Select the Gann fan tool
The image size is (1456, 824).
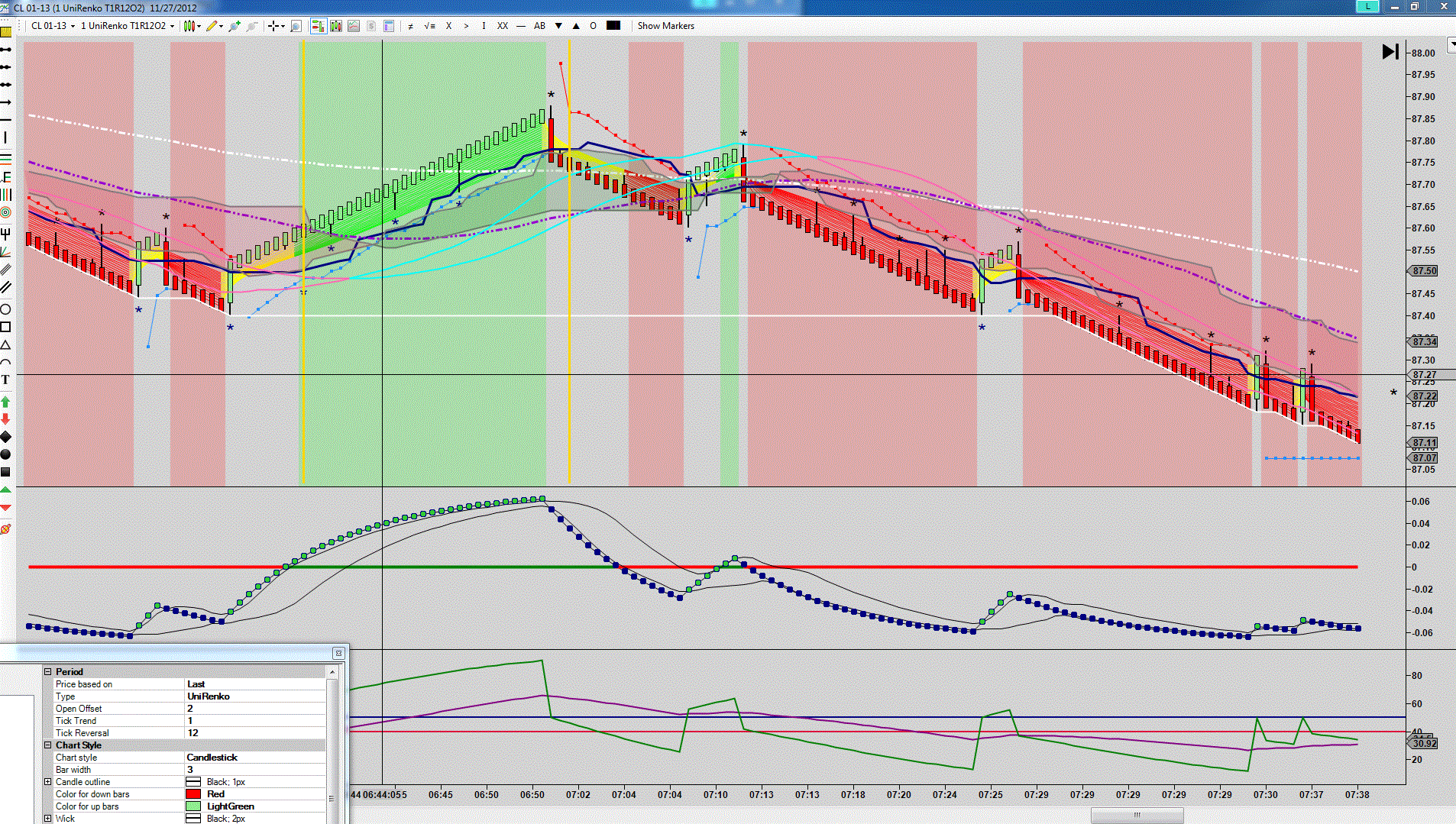pyautogui.click(x=6, y=252)
